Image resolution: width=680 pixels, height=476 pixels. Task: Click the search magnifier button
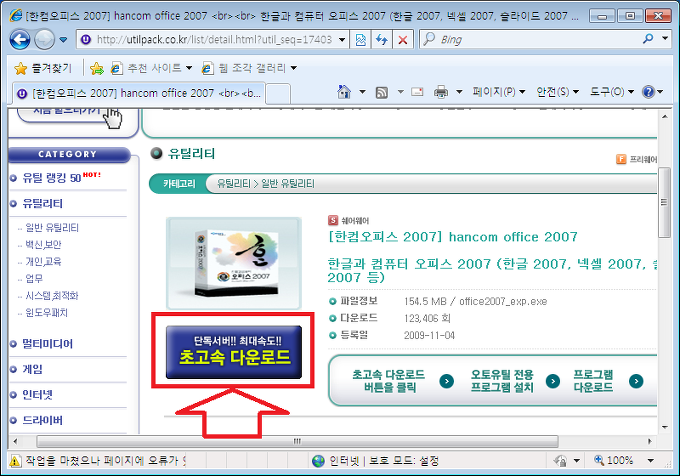[x=648, y=39]
